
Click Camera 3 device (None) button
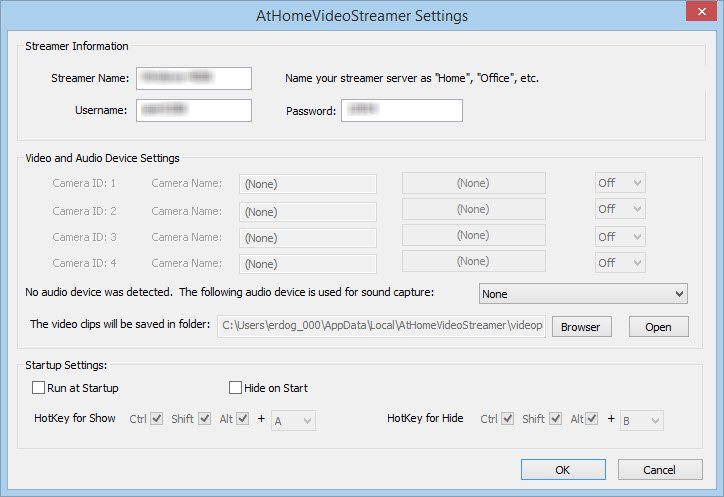coord(474,235)
